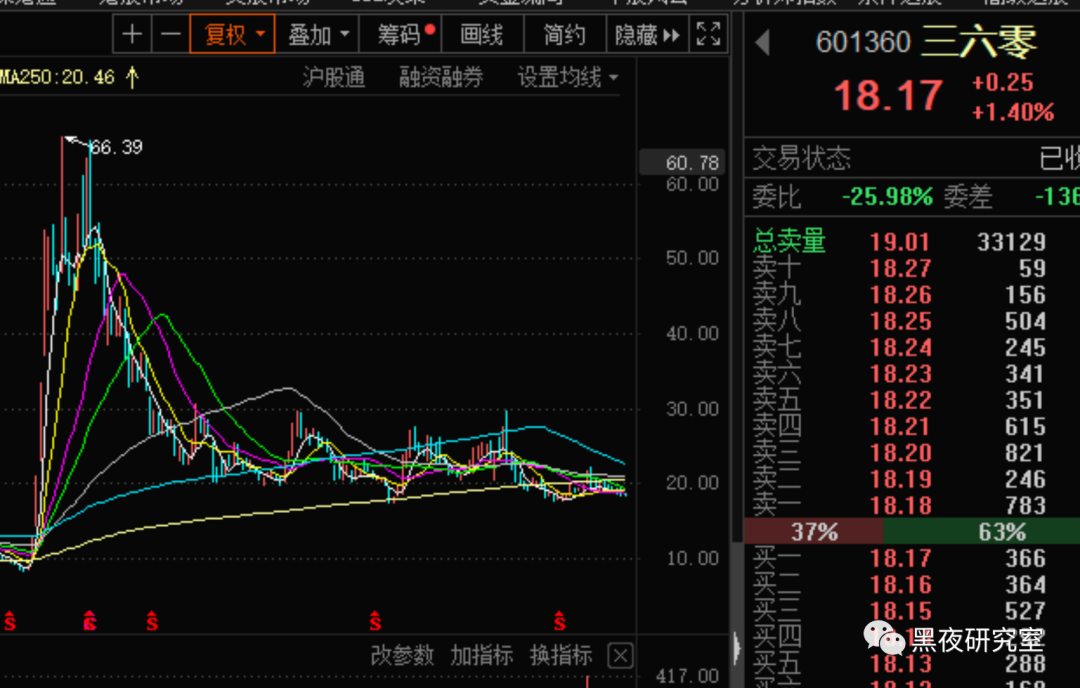Click the 总卖量 label

coord(789,242)
